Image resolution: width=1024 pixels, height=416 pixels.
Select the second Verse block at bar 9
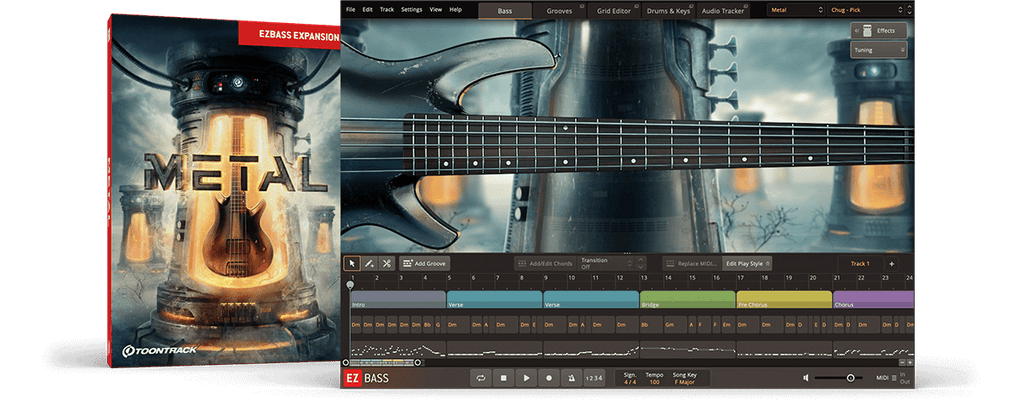click(591, 300)
